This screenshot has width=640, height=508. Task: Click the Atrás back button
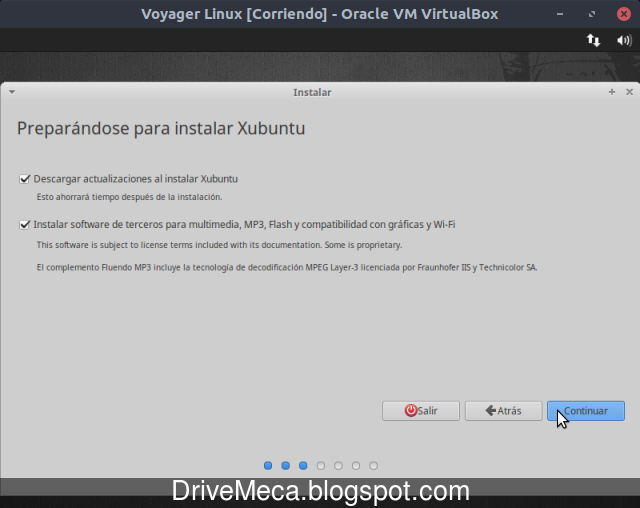[x=503, y=410]
